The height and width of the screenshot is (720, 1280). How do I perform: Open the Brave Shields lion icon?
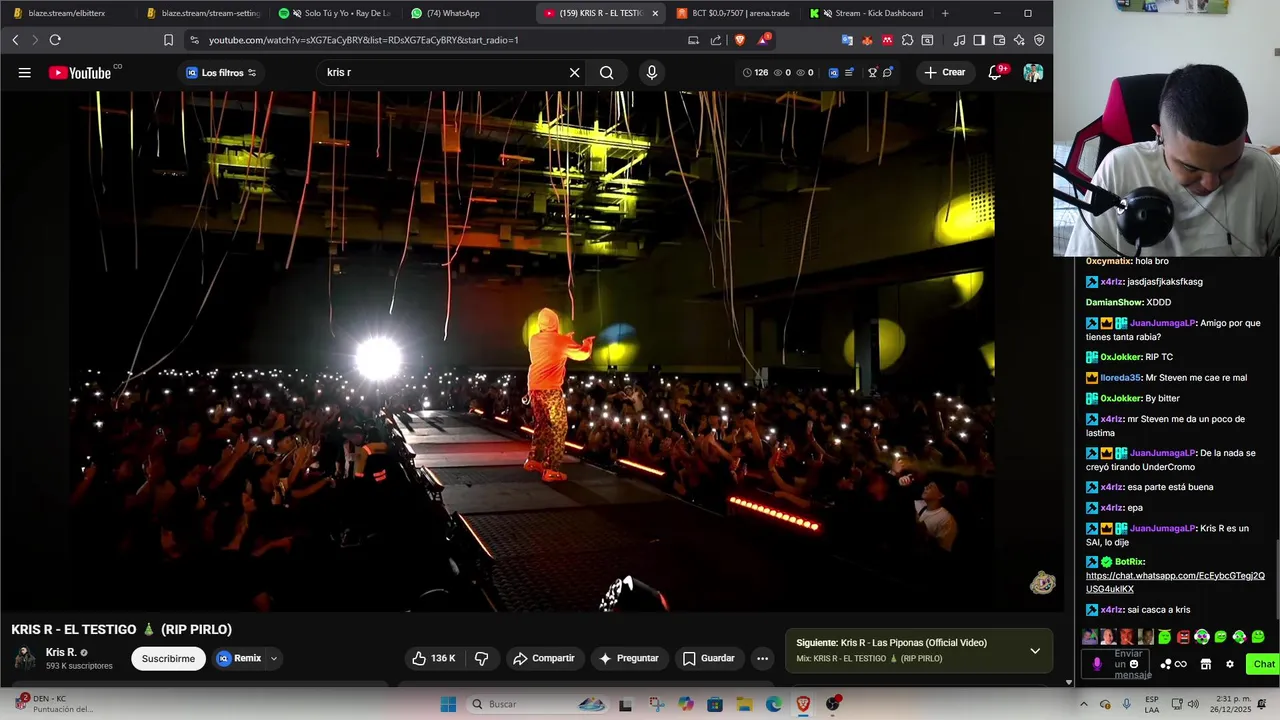(740, 40)
